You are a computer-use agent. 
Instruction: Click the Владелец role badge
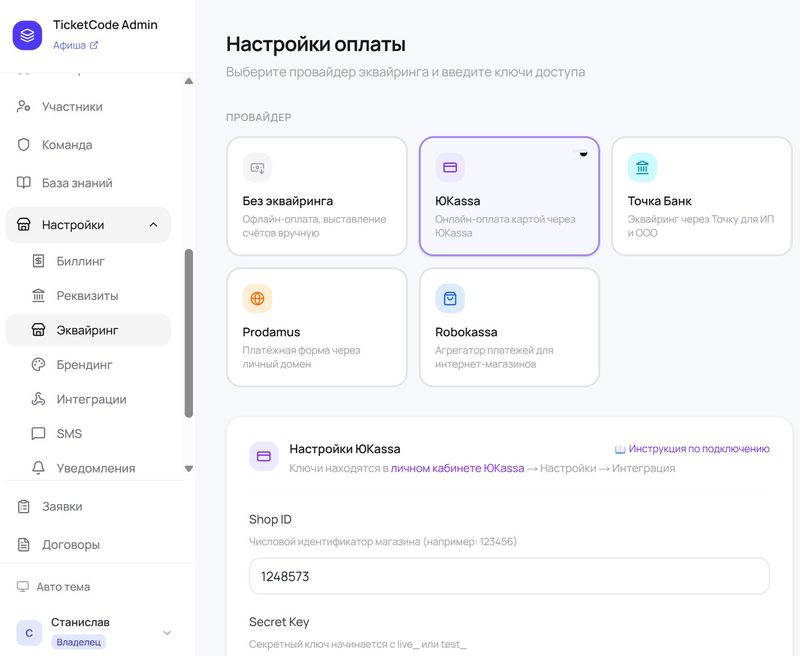point(78,642)
